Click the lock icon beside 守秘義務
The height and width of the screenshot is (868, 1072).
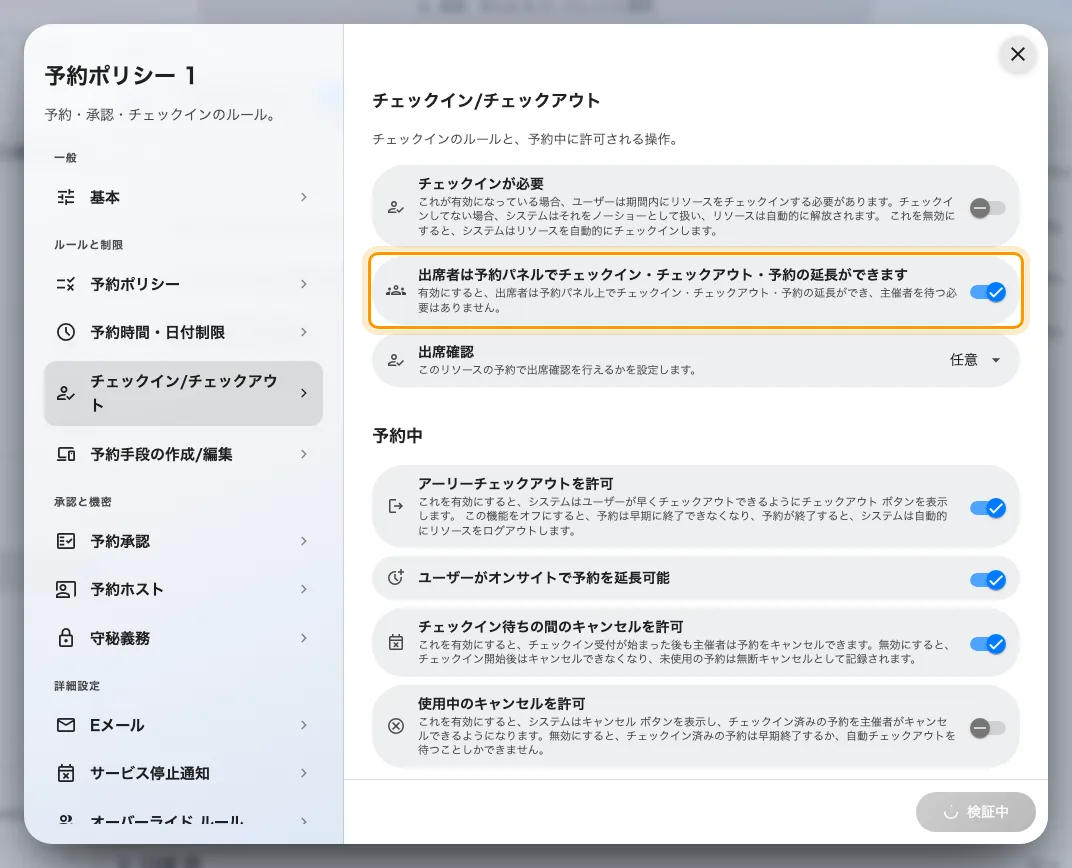tap(66, 638)
